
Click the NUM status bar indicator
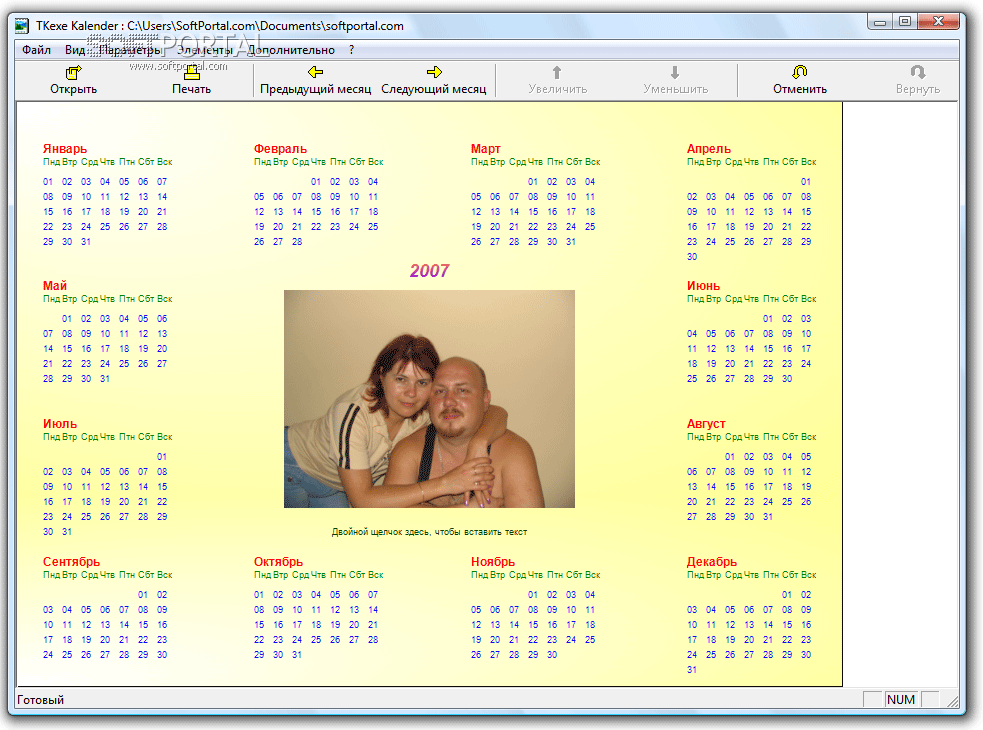click(x=901, y=700)
